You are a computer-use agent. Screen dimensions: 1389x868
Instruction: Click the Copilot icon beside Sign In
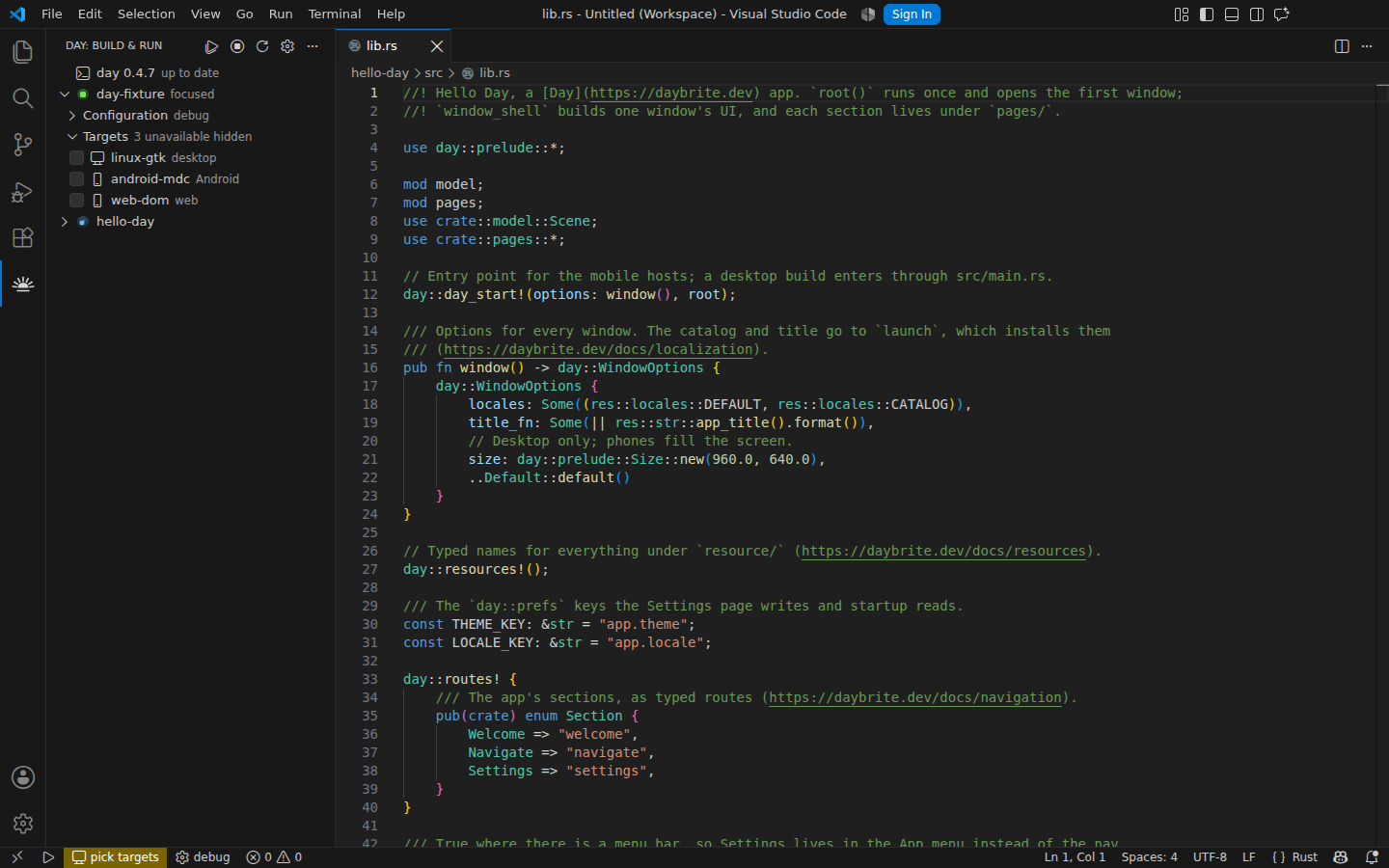tap(868, 14)
